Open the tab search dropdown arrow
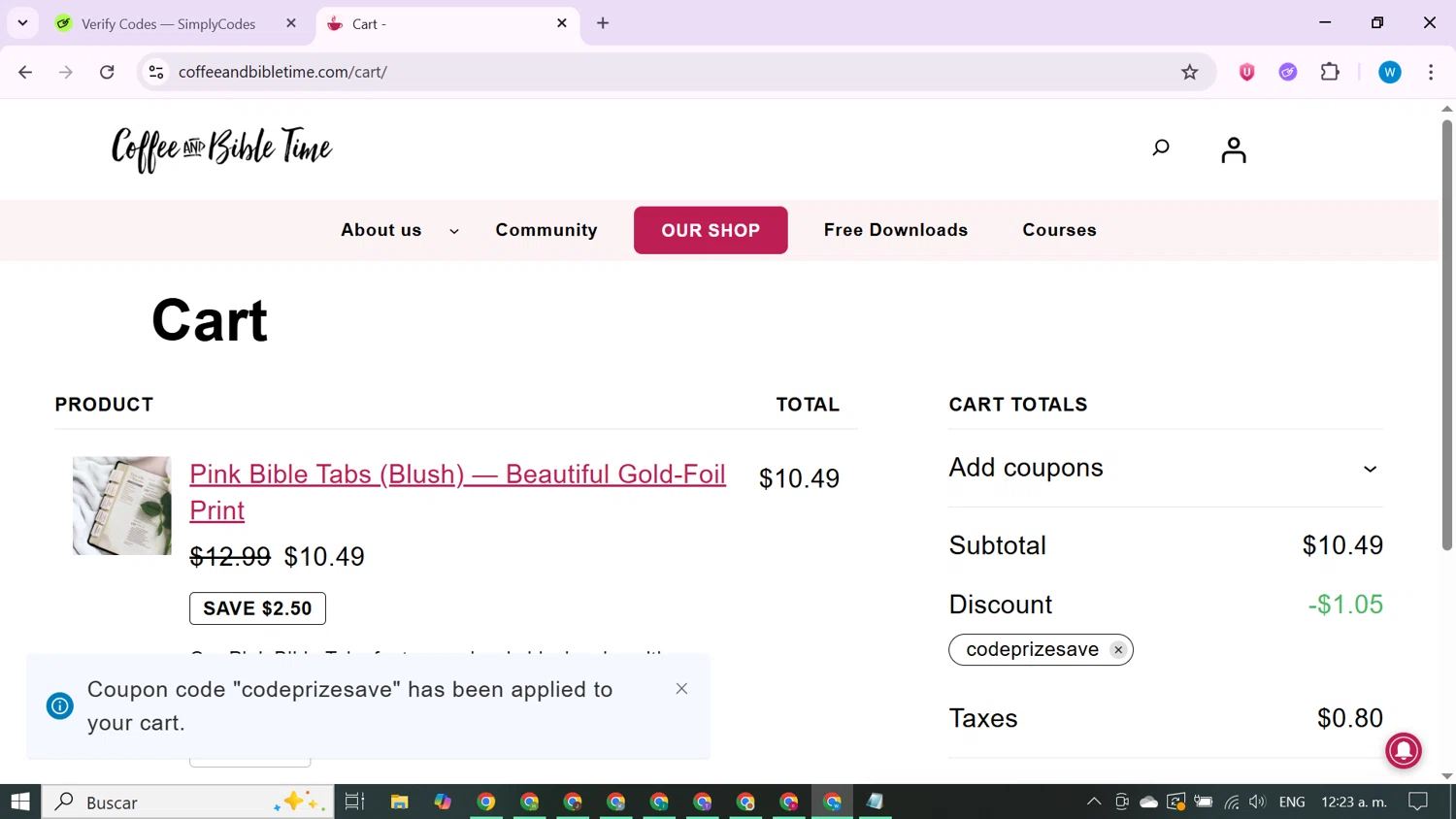 (x=22, y=23)
